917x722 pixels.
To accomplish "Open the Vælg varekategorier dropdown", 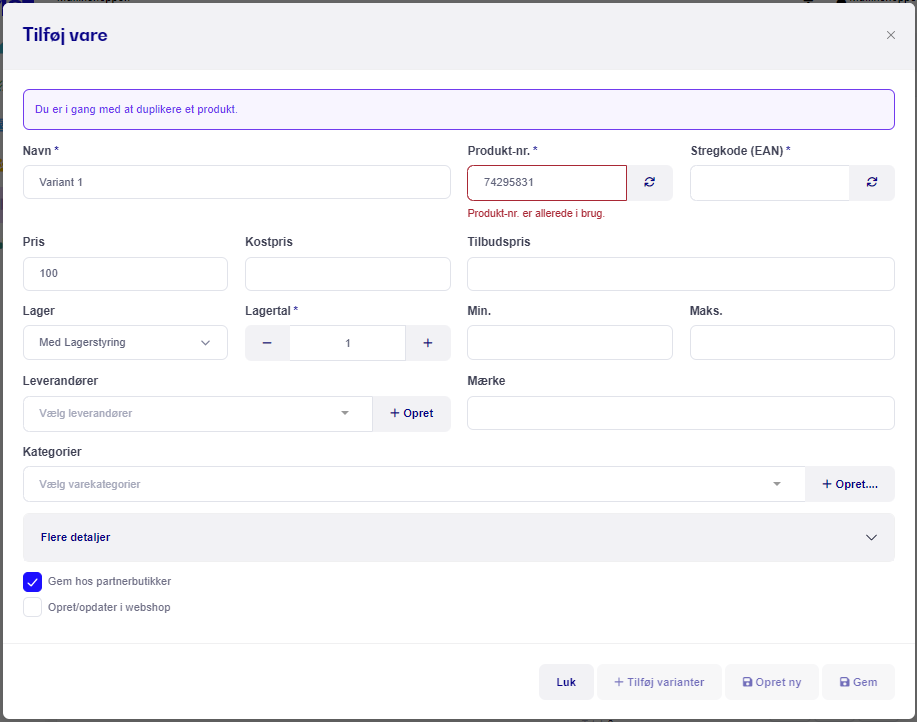I will click(414, 484).
